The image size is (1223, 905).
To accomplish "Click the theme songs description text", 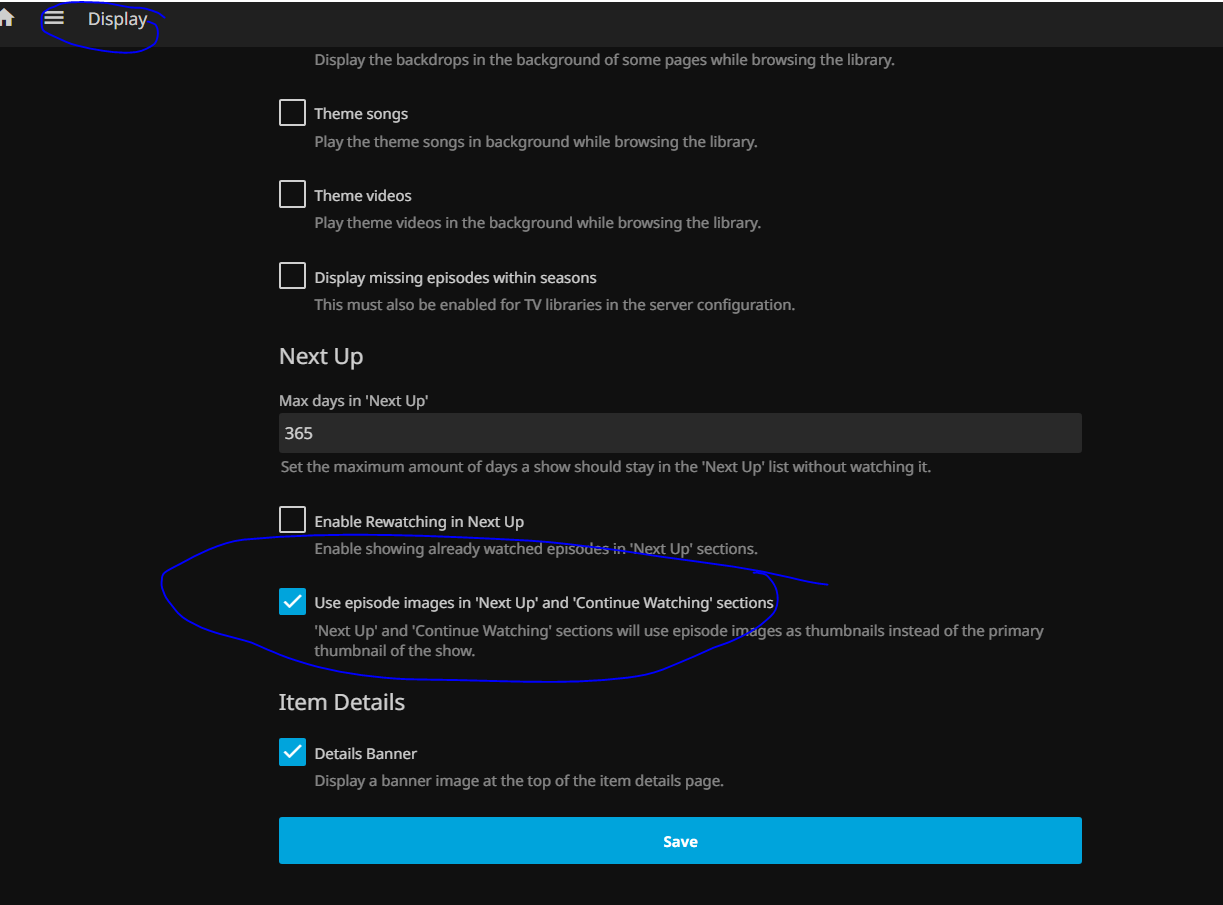I will tap(535, 142).
